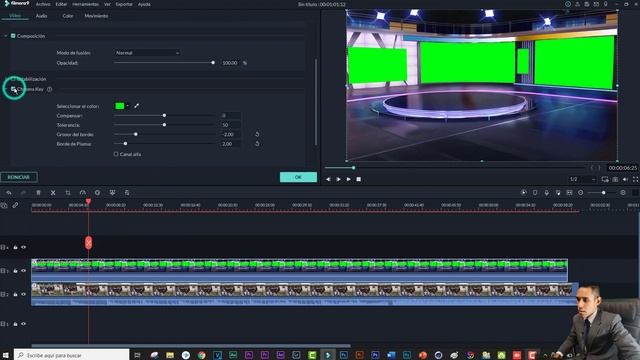Toggle the Chroma Key checkbox

[x=13, y=89]
